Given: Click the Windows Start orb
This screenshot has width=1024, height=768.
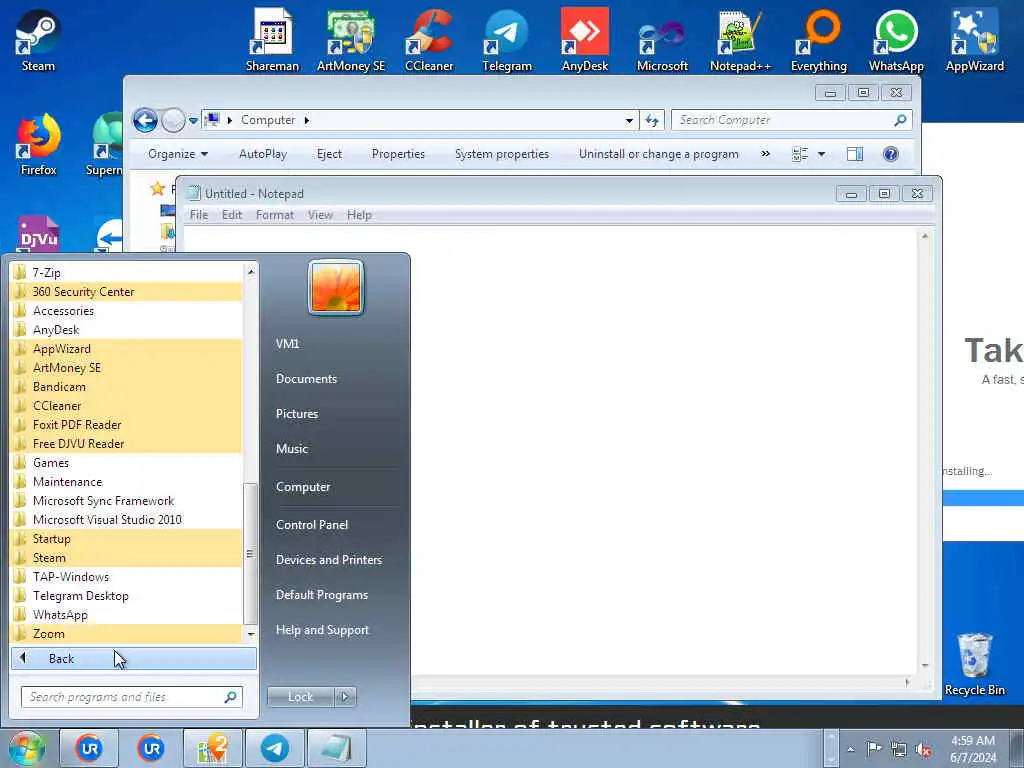Looking at the screenshot, I should click(27, 748).
